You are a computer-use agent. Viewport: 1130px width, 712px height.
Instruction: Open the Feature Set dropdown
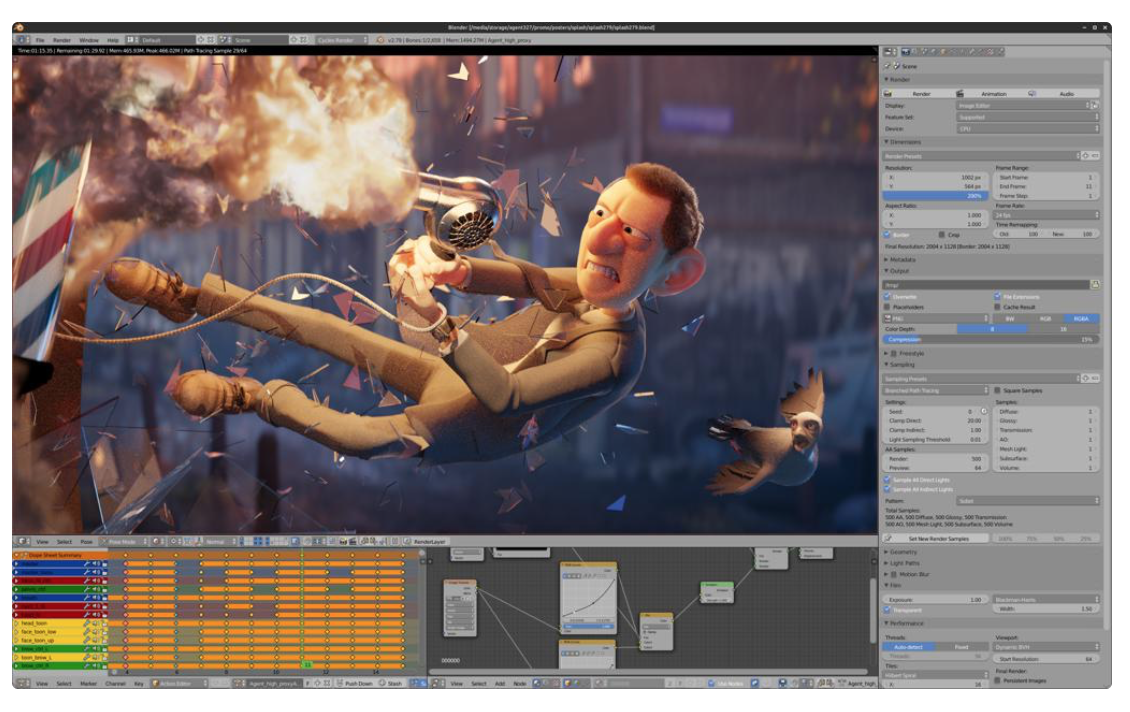1028,117
